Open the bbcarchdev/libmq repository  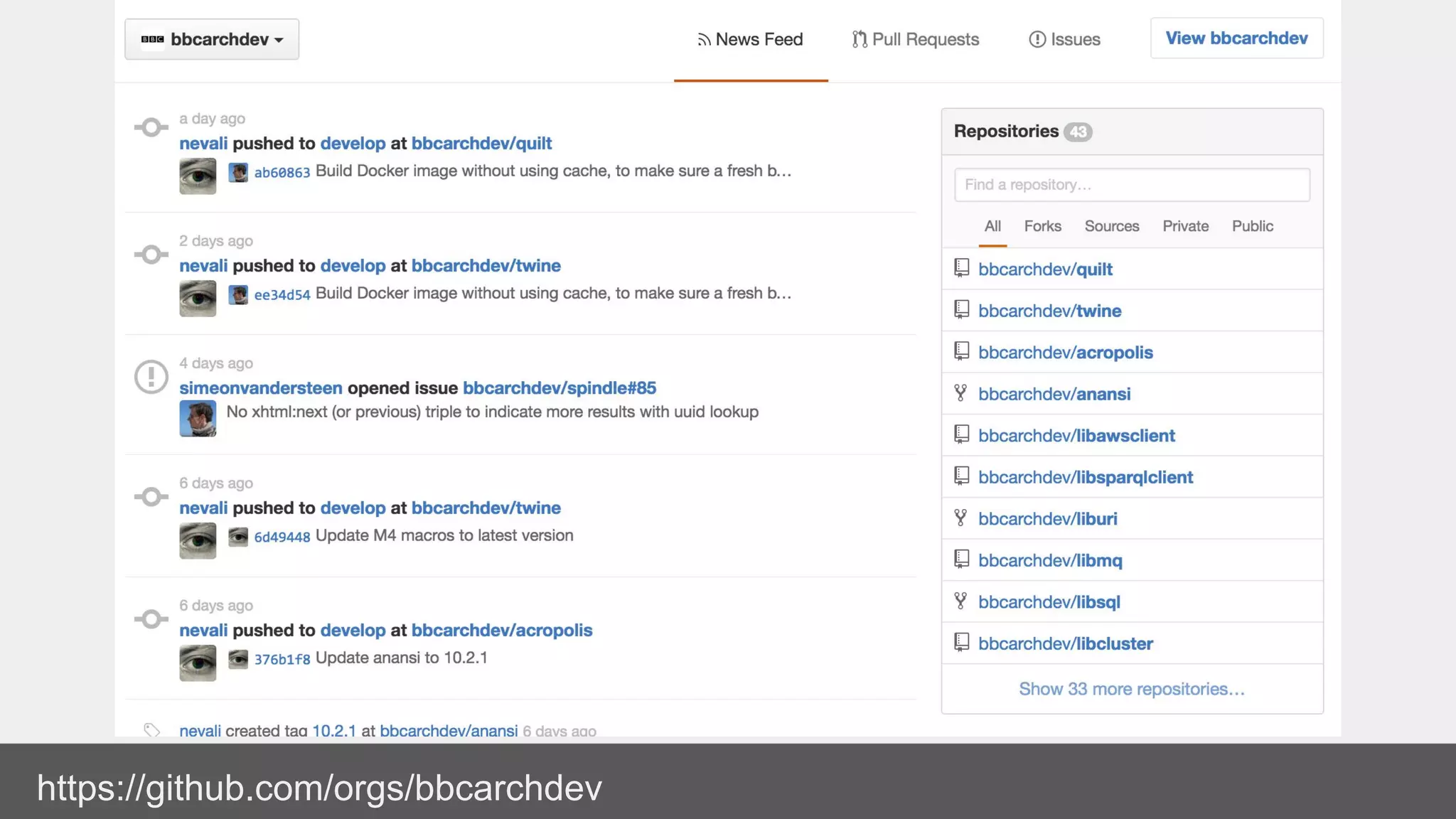[1050, 560]
